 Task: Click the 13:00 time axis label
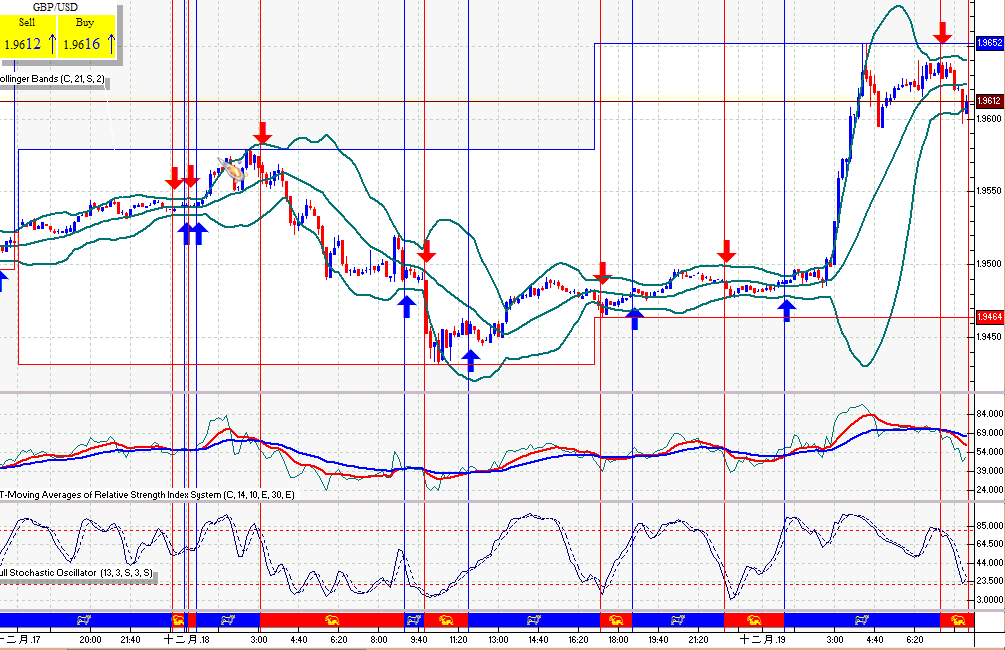tap(498, 640)
